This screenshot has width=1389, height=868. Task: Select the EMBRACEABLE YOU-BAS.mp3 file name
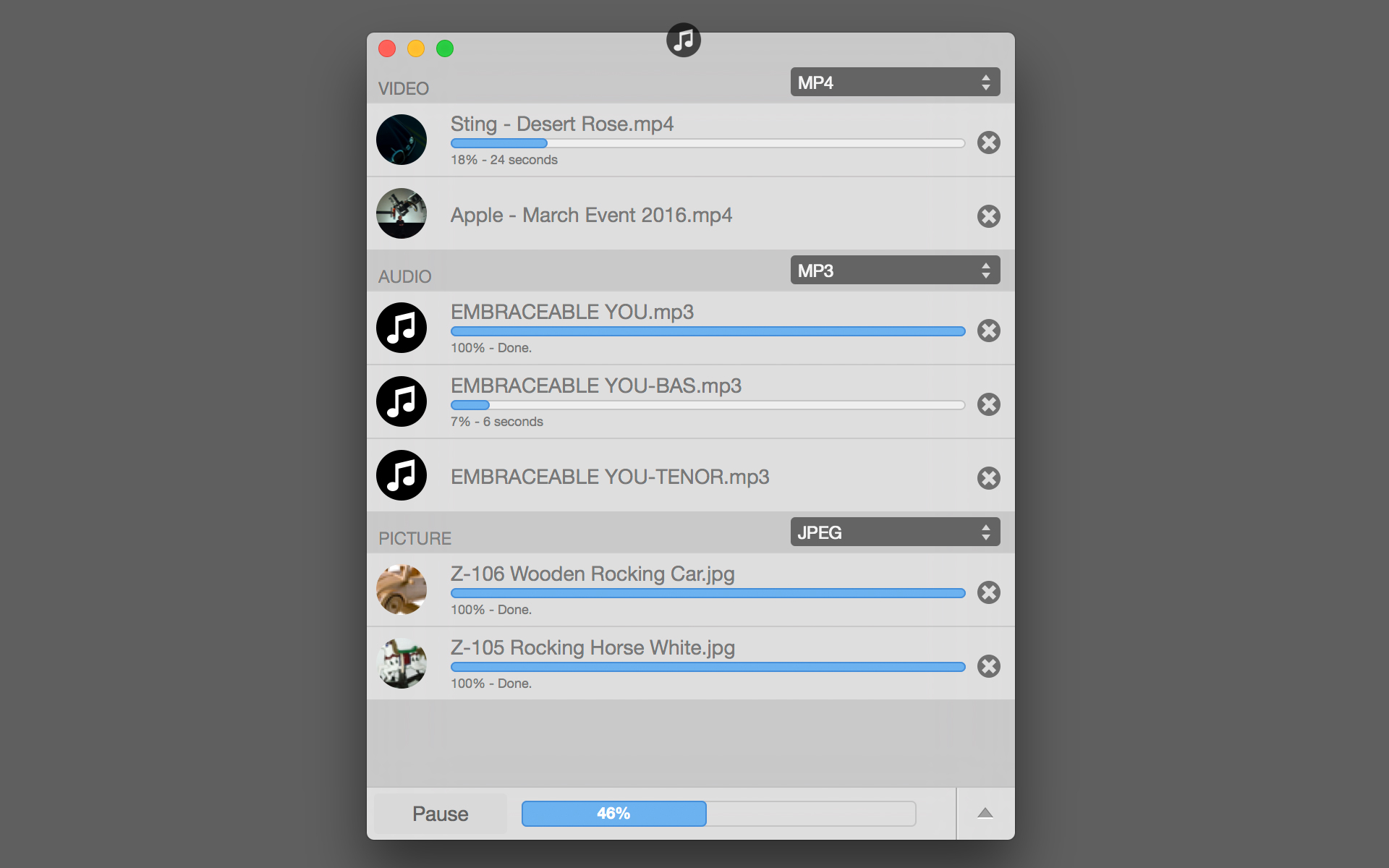(595, 386)
